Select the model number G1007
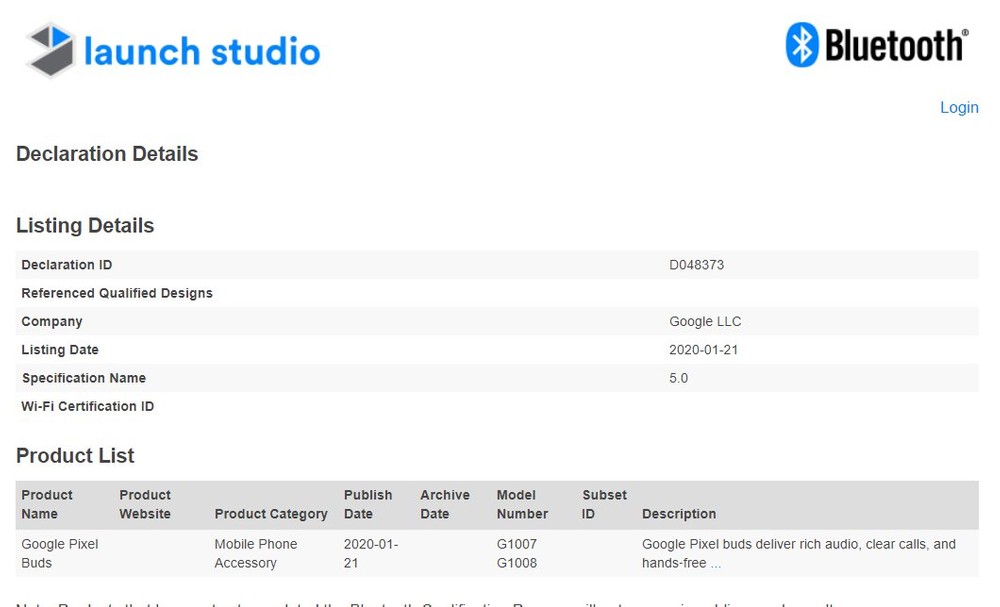The height and width of the screenshot is (607, 1000). tap(517, 544)
